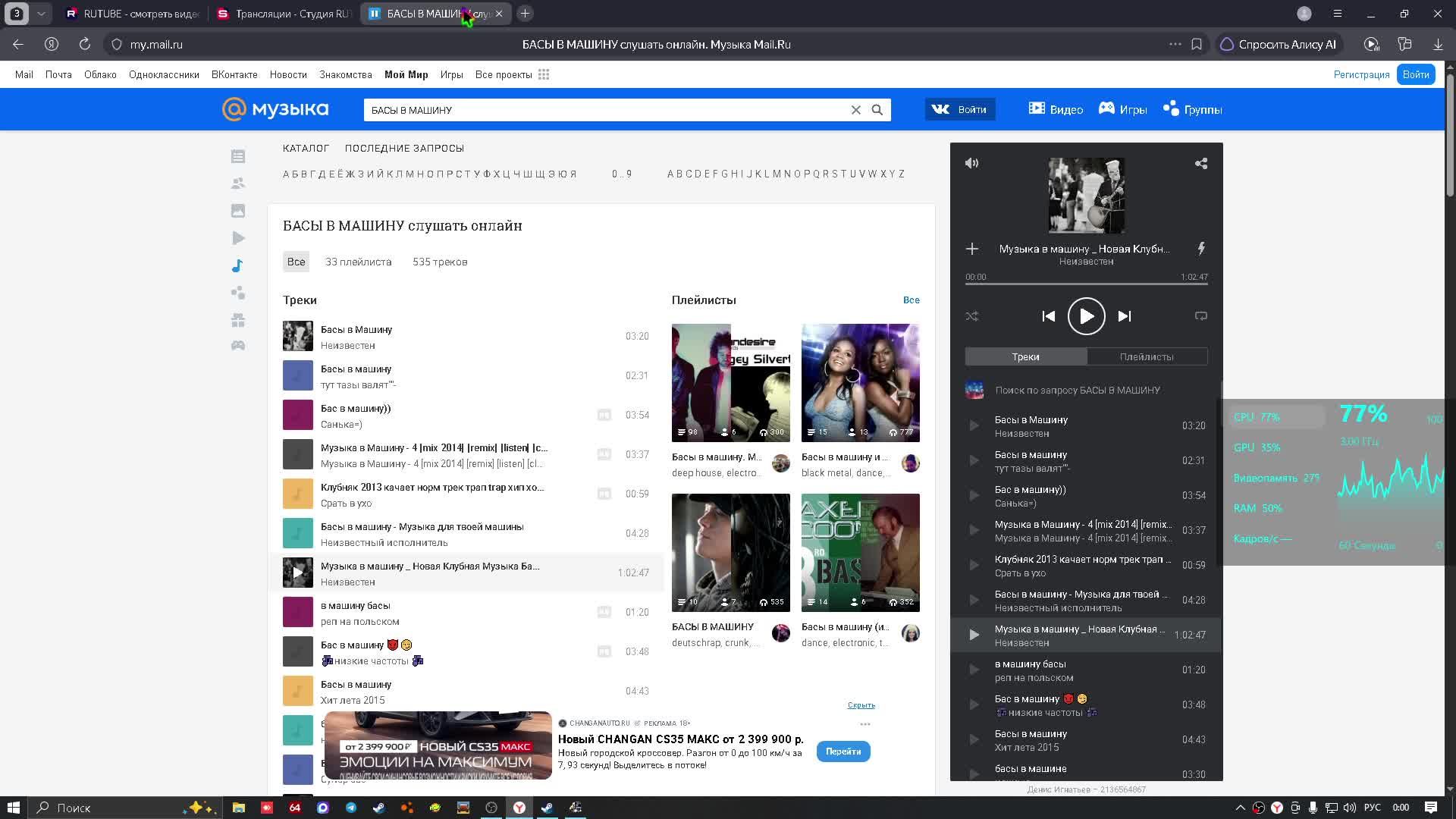1456x819 pixels.
Task: Click the top-right Войти button
Action: pos(1416,74)
